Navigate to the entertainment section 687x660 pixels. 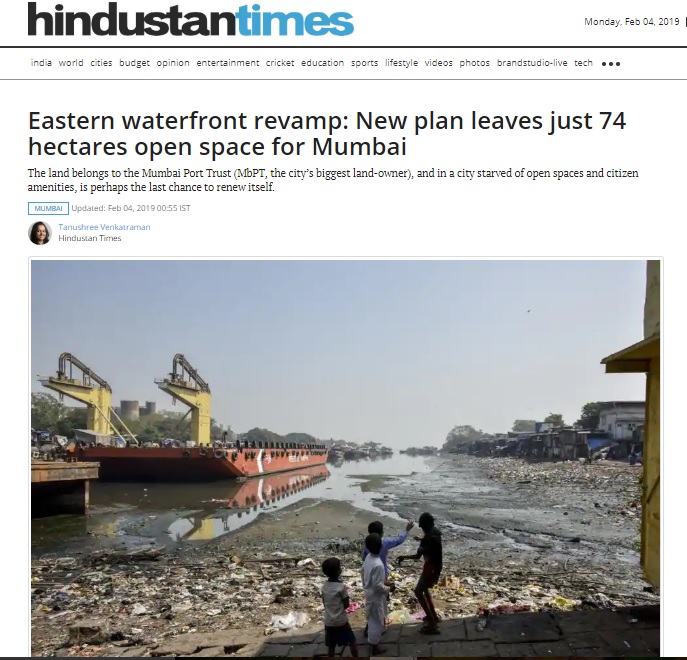click(x=228, y=63)
